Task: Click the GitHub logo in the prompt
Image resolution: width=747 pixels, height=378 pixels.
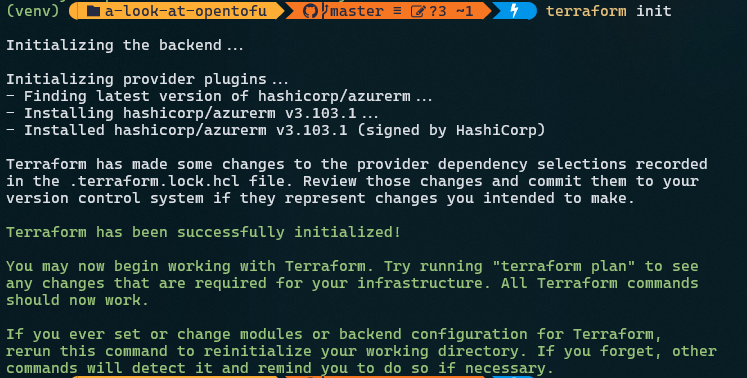Action: (x=310, y=10)
